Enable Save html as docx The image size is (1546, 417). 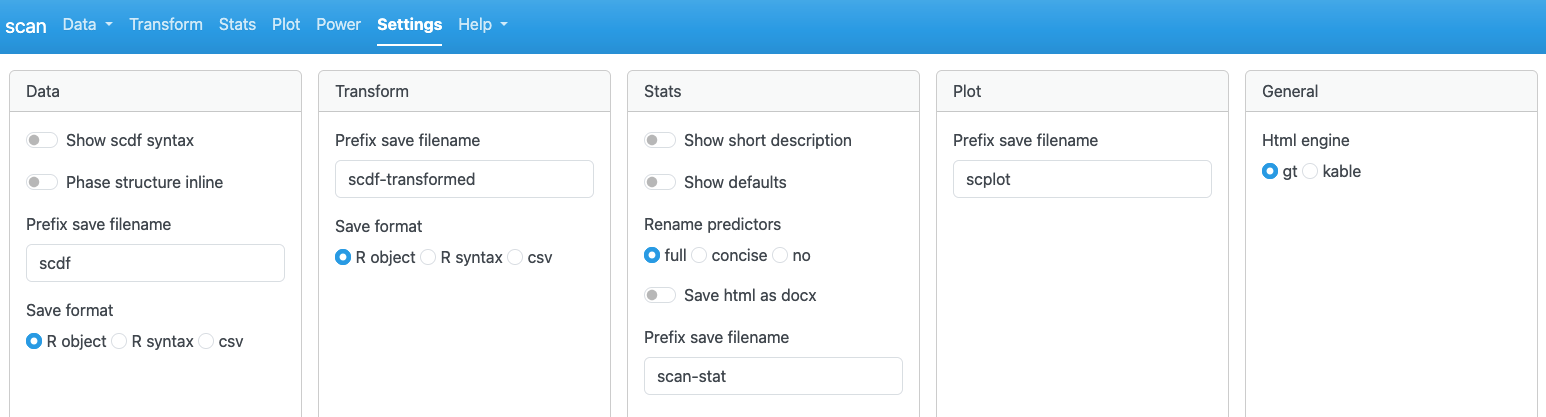pyautogui.click(x=660, y=295)
